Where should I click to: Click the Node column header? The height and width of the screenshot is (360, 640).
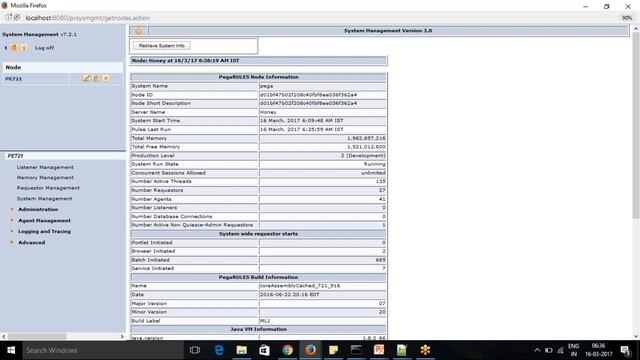13,67
